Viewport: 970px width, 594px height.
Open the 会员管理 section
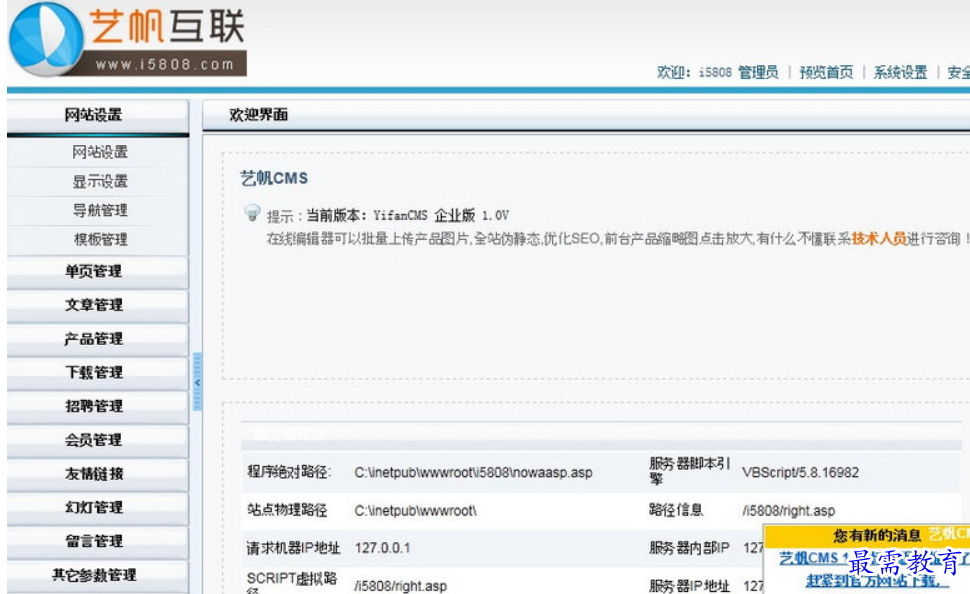[x=94, y=440]
